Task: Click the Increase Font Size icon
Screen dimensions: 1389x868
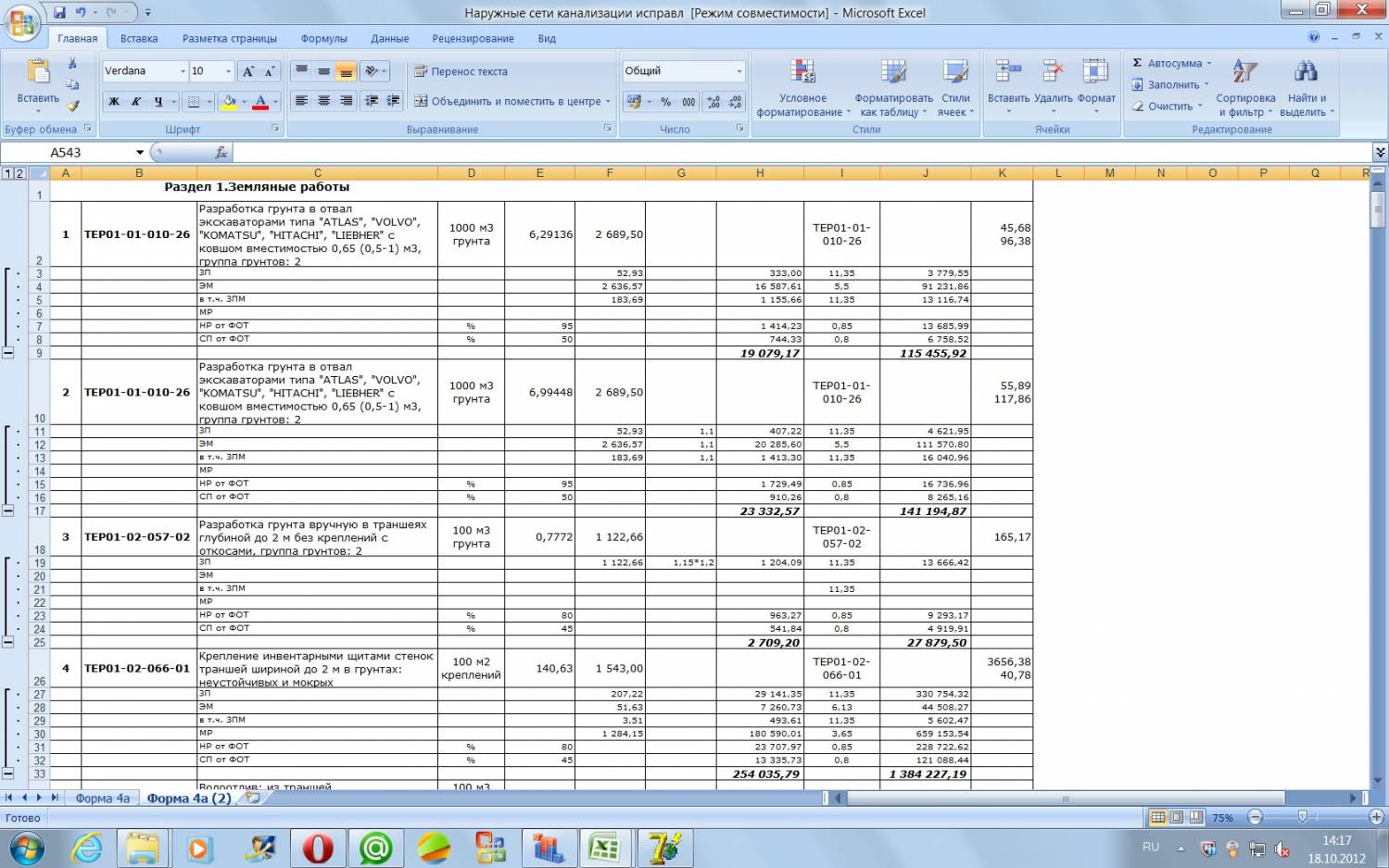Action: pos(247,71)
